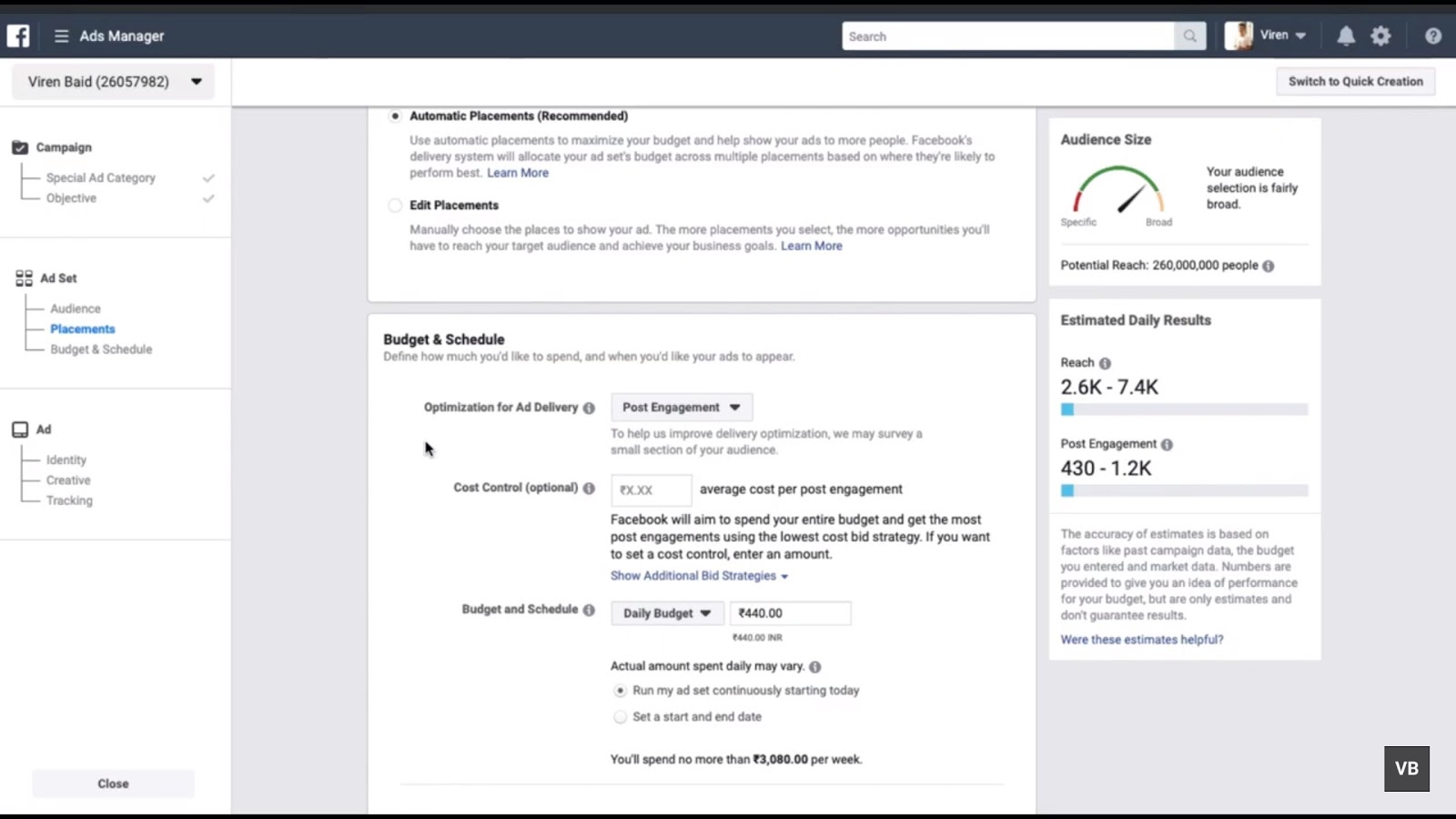The image size is (1456, 819).
Task: Click the Viren profile picture
Action: click(1239, 35)
